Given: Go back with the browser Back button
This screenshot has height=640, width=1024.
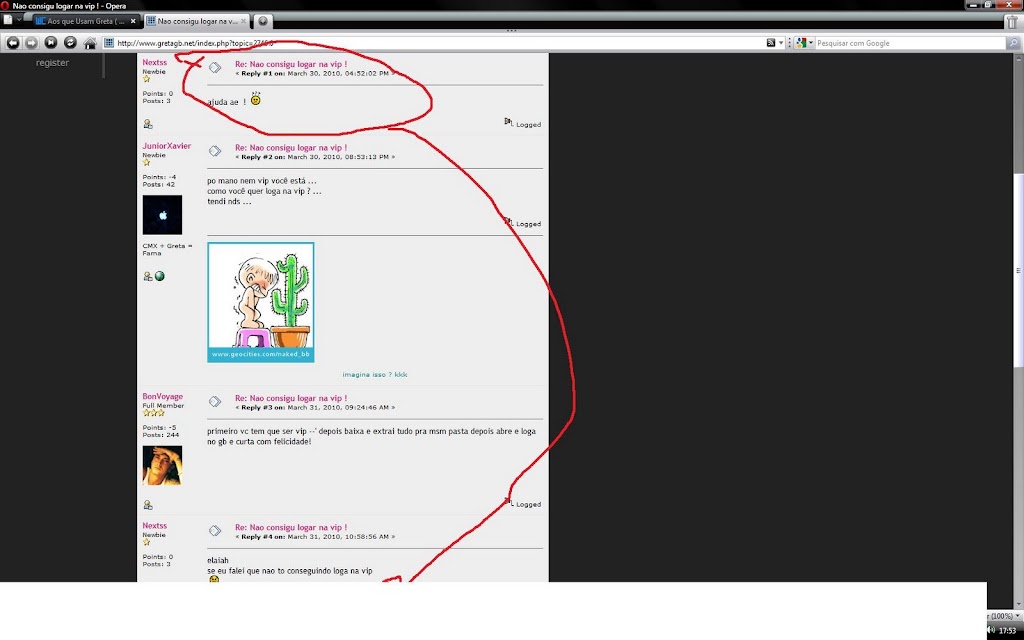Looking at the screenshot, I should pyautogui.click(x=12, y=43).
